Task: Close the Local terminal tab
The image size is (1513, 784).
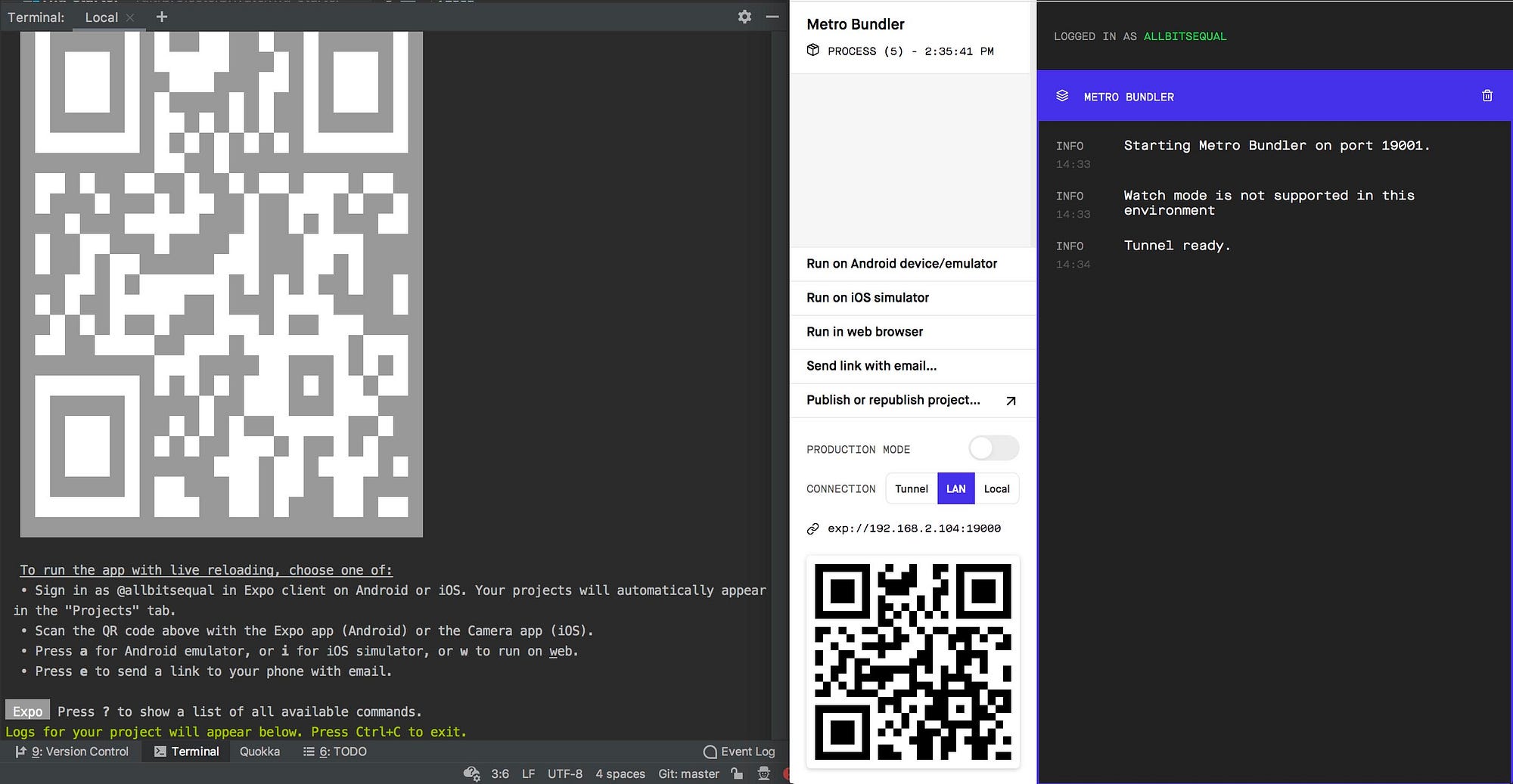Action: [130, 17]
